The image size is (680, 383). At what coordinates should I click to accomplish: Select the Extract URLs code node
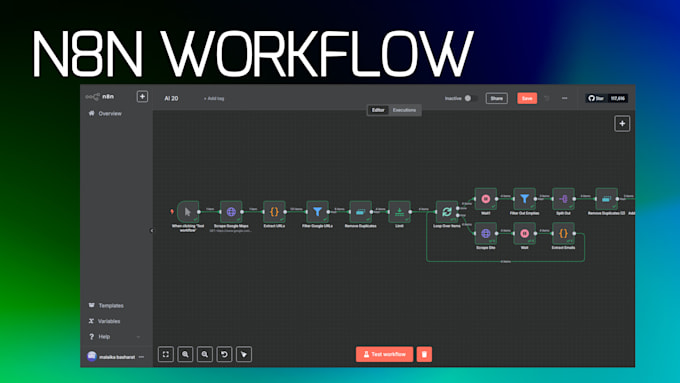(x=274, y=212)
